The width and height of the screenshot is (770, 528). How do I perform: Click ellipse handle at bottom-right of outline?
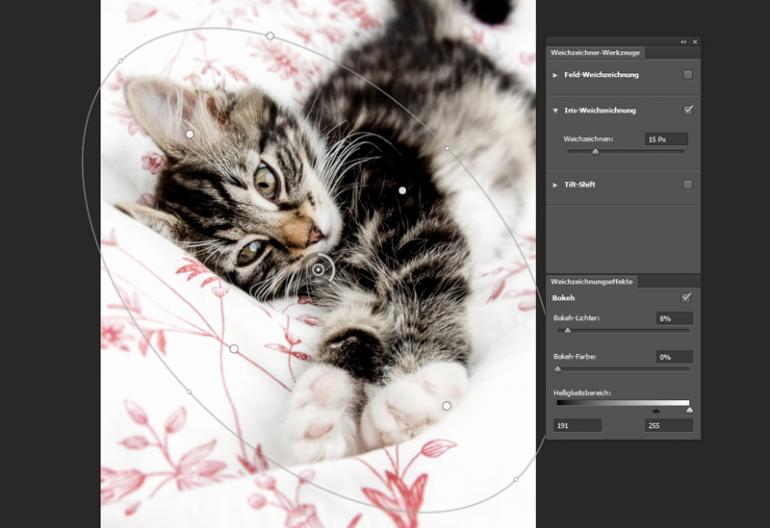coord(516,479)
